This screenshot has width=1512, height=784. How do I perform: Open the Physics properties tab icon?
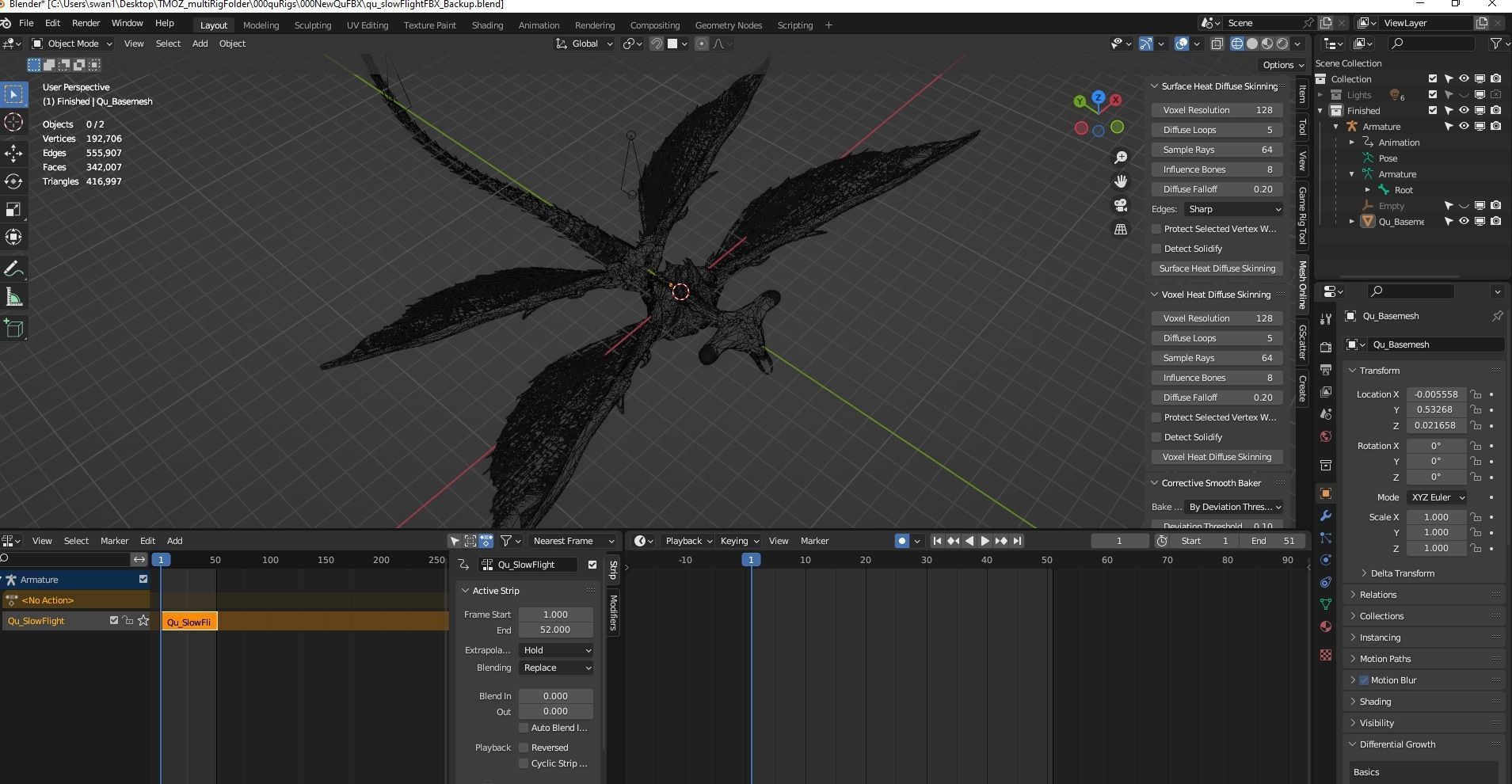[1326, 560]
